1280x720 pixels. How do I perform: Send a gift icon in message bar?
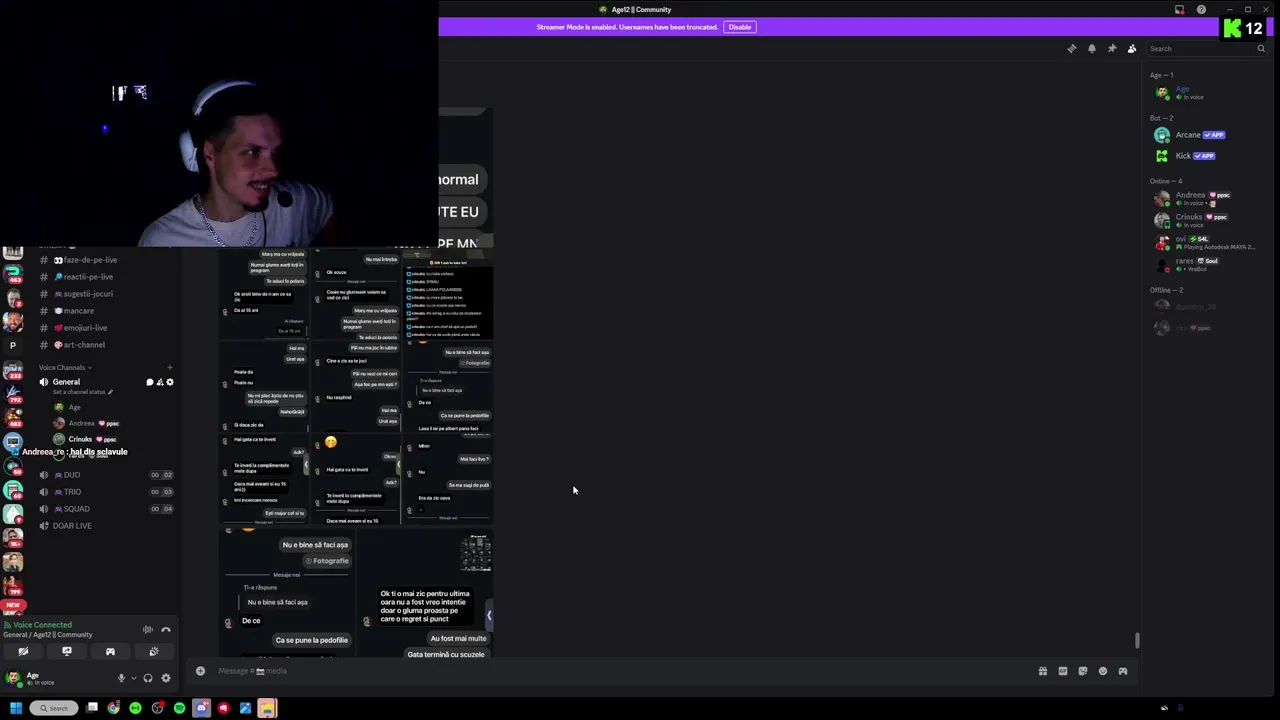tap(1043, 671)
